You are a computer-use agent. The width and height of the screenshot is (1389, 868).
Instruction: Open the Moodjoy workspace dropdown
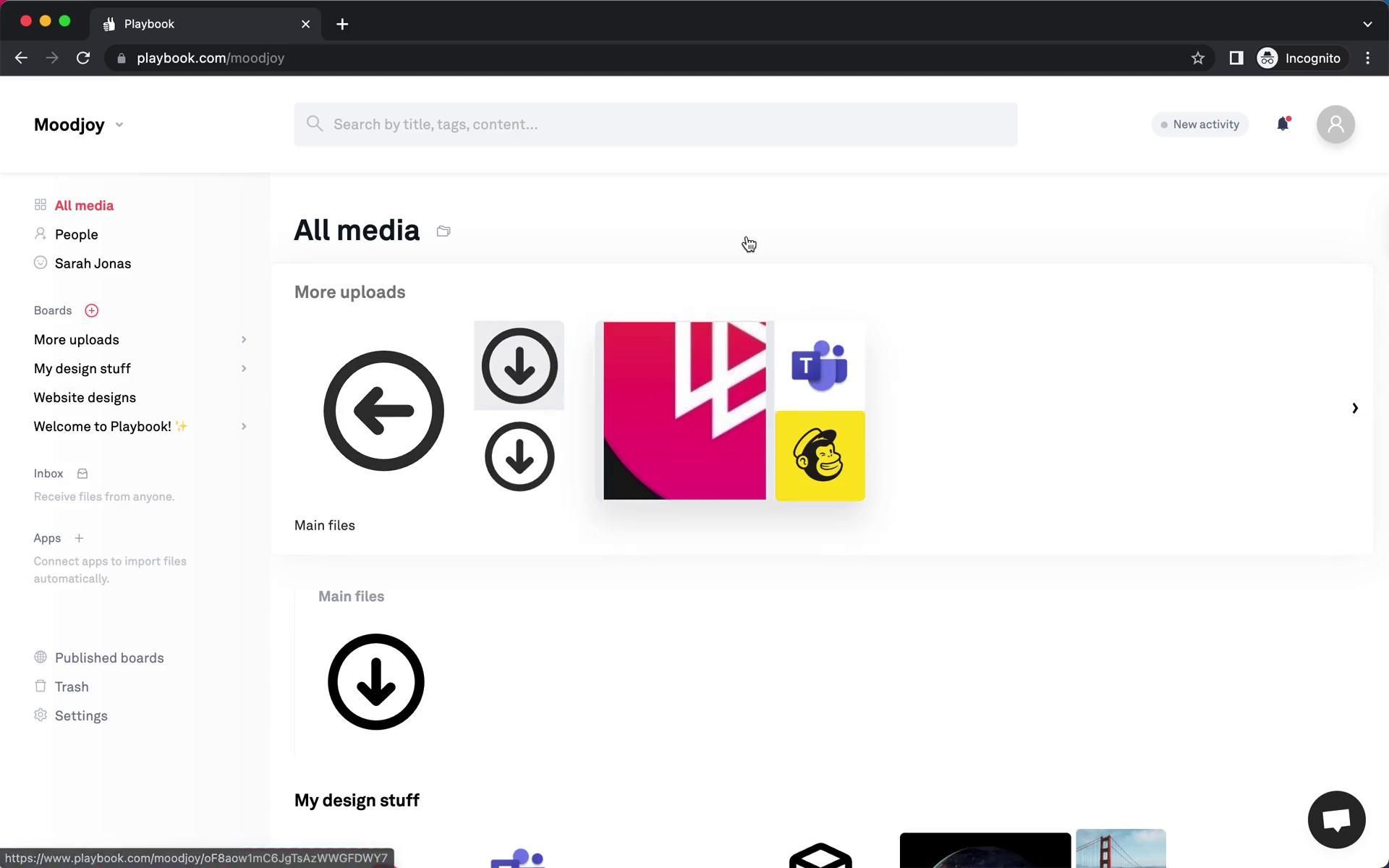78,124
